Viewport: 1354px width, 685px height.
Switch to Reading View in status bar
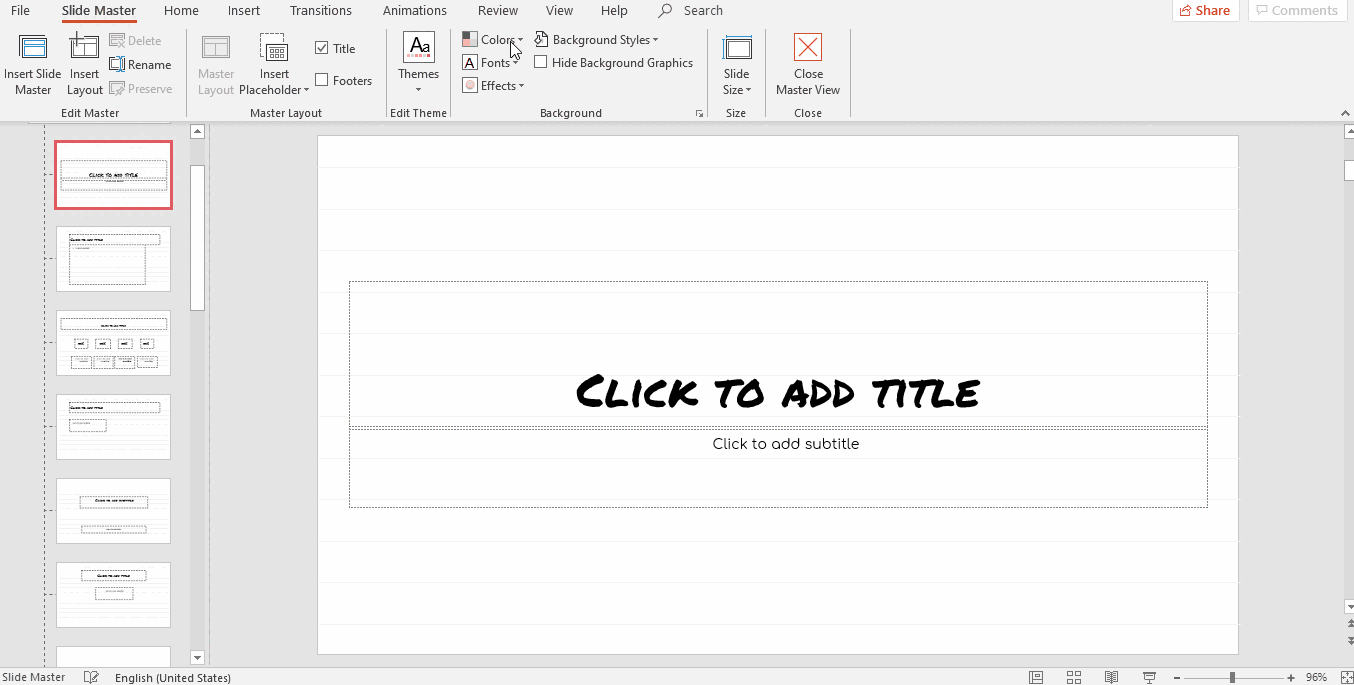pos(1111,677)
